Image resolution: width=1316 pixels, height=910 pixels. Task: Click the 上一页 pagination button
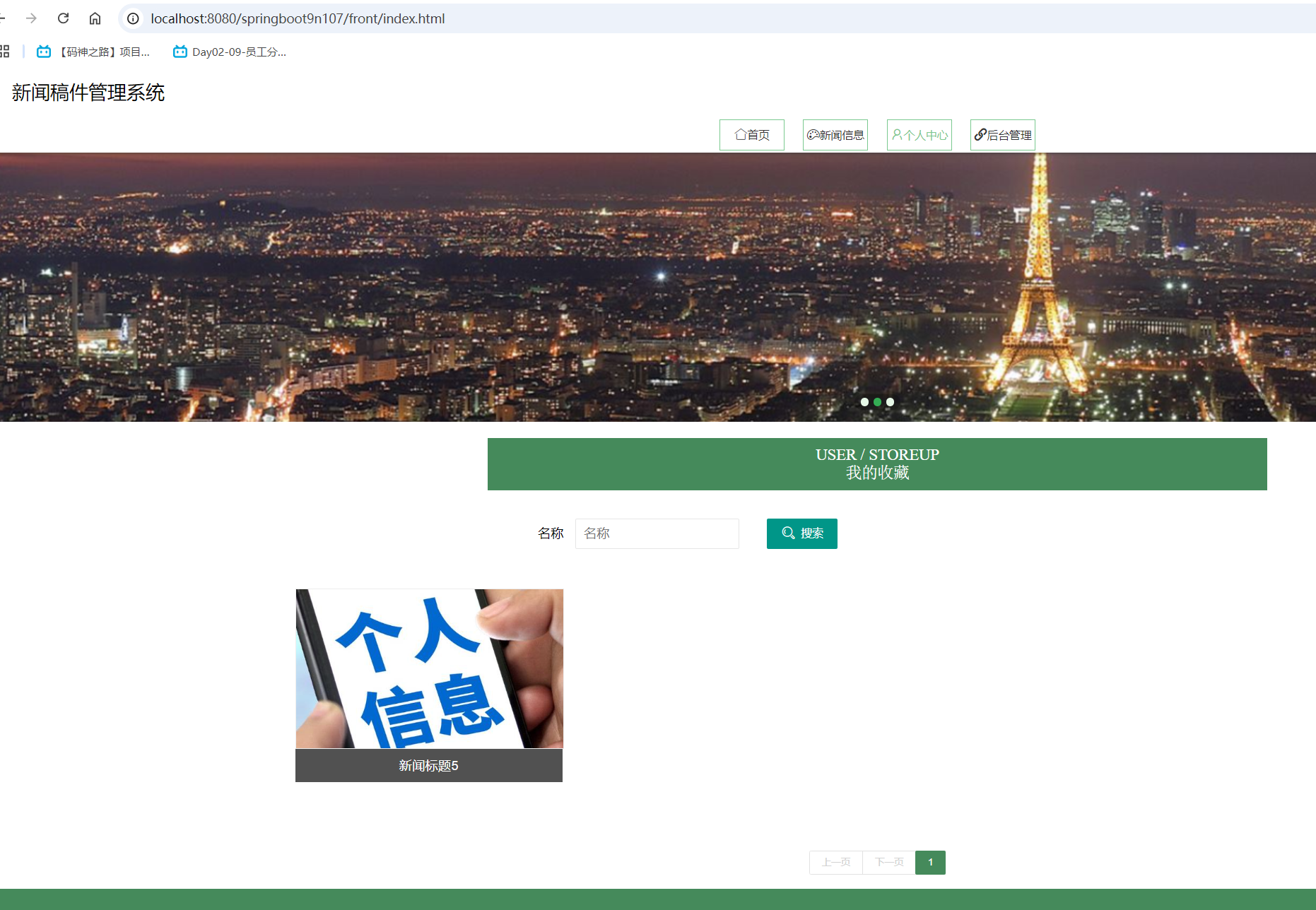tap(835, 862)
